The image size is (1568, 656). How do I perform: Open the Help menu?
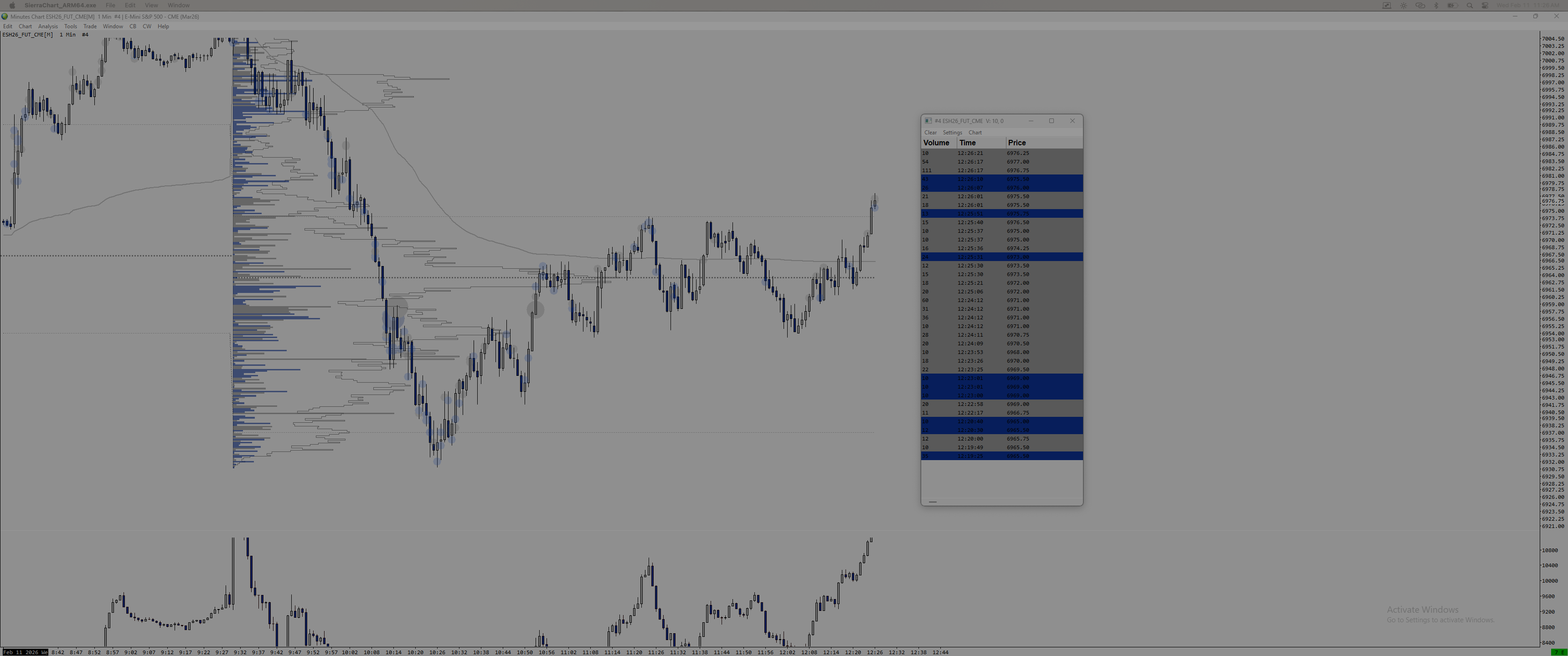[163, 26]
